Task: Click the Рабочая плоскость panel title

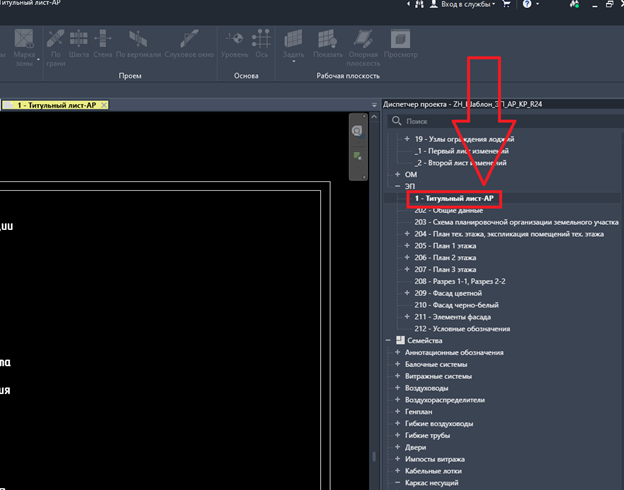Action: (x=348, y=76)
